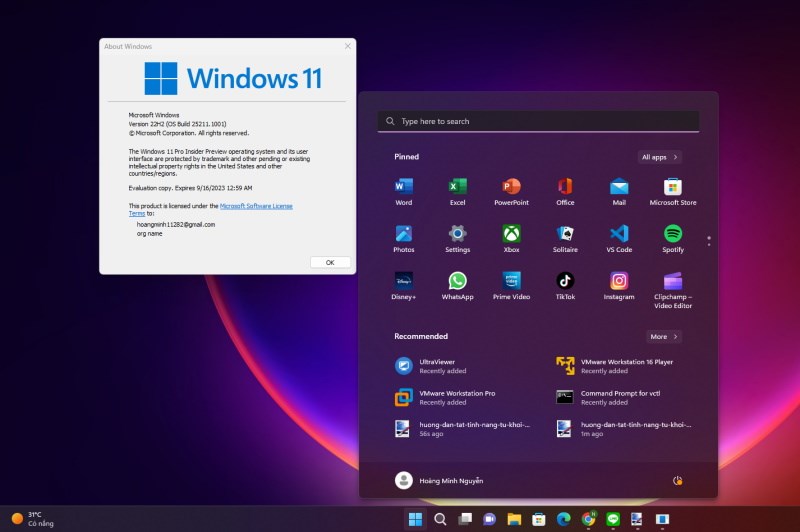This screenshot has height=532, width=800.
Task: Open File Explorer from the taskbar
Action: (x=514, y=519)
